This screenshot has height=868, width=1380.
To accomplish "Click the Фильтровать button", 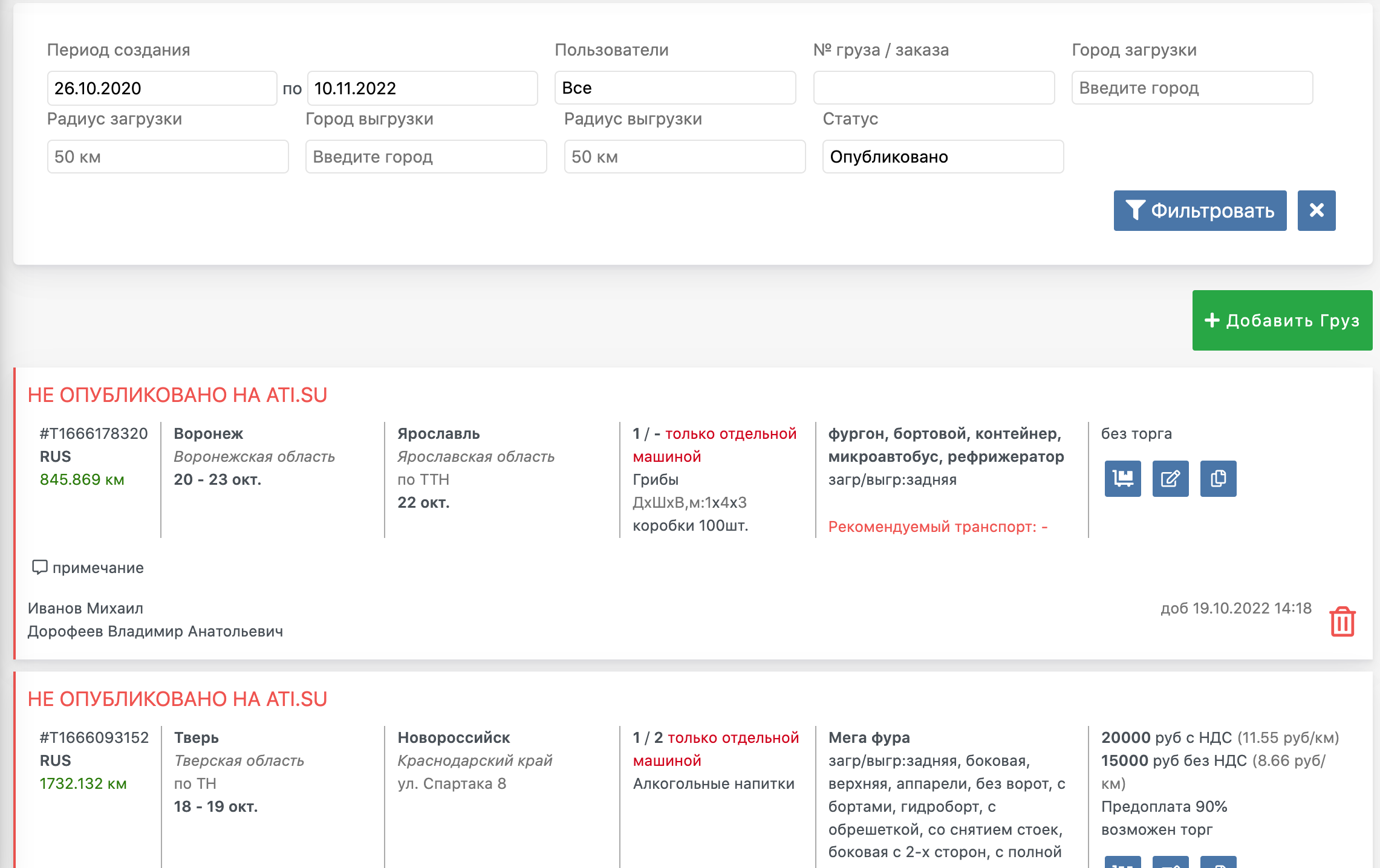I will (1200, 210).
